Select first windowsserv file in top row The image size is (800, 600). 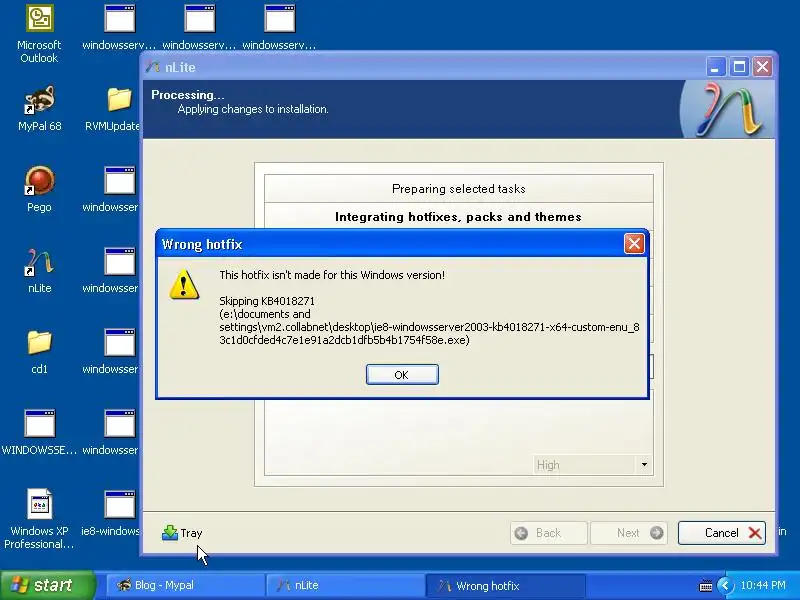click(119, 28)
